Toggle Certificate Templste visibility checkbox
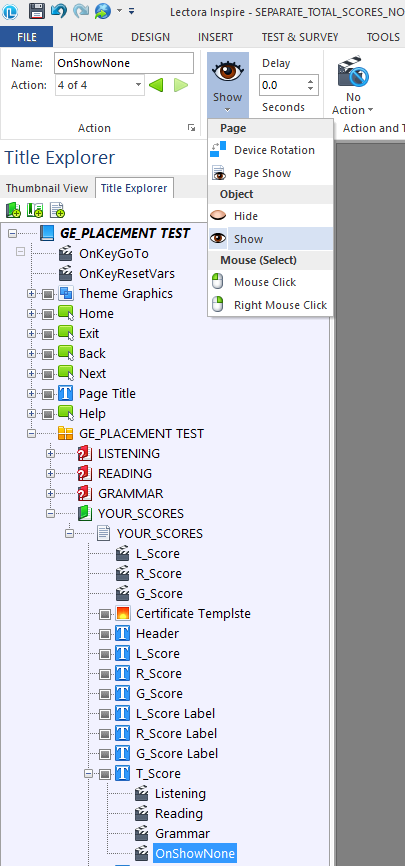The width and height of the screenshot is (405, 866). point(106,614)
